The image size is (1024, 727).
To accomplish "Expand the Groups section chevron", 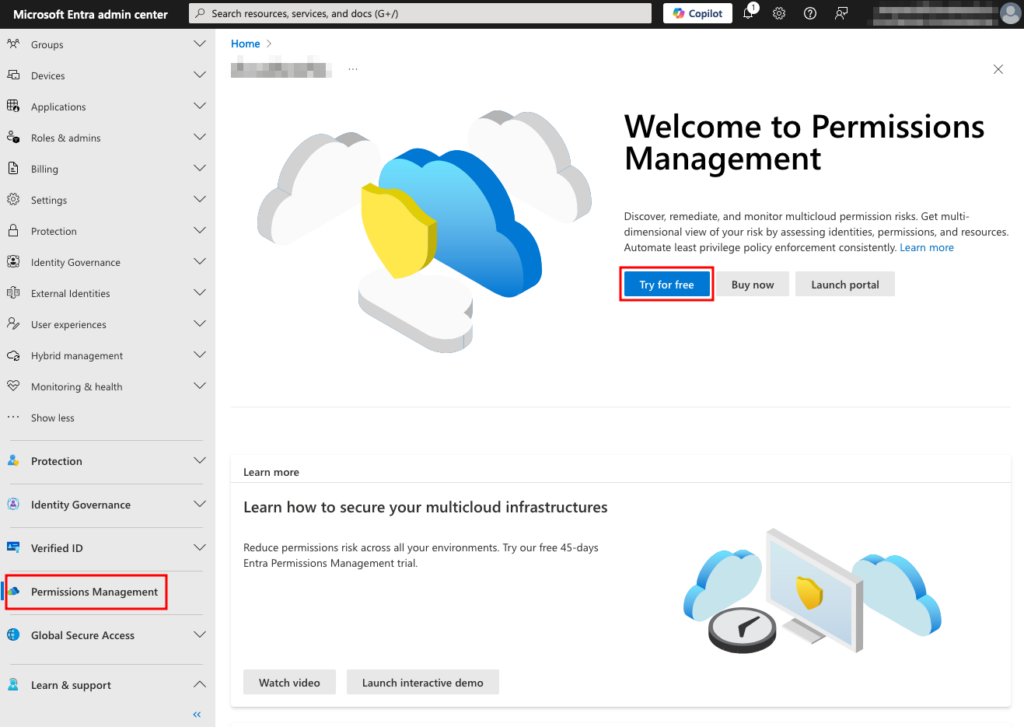I will coord(199,44).
